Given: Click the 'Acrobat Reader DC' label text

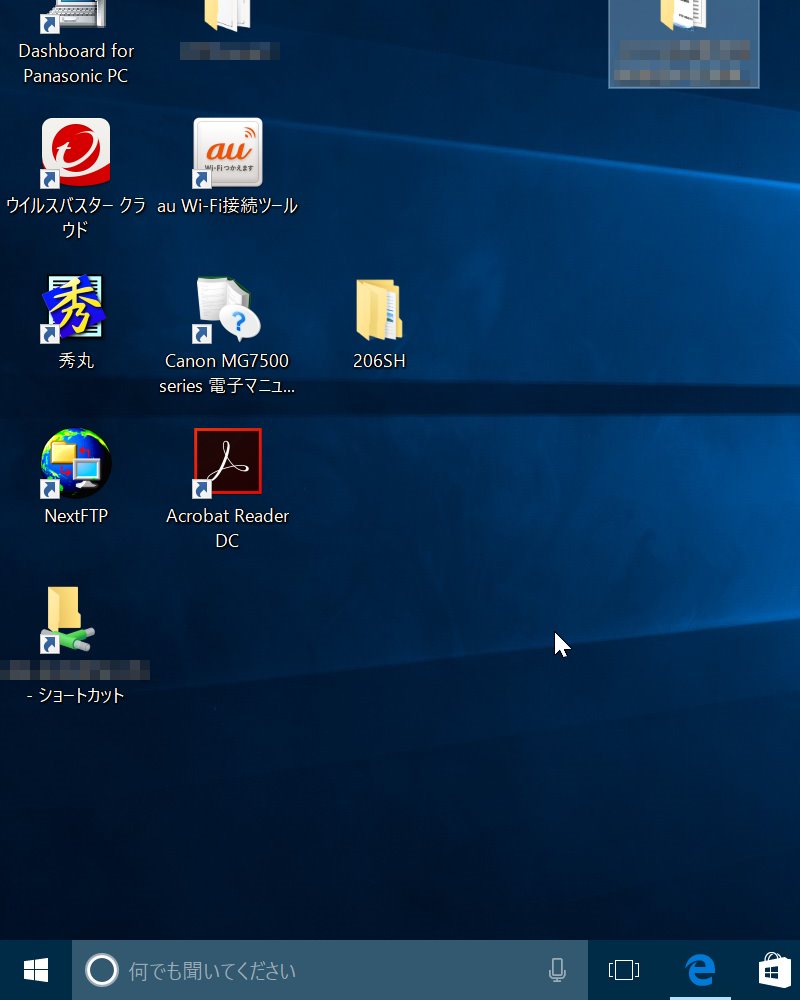Looking at the screenshot, I should tap(227, 528).
